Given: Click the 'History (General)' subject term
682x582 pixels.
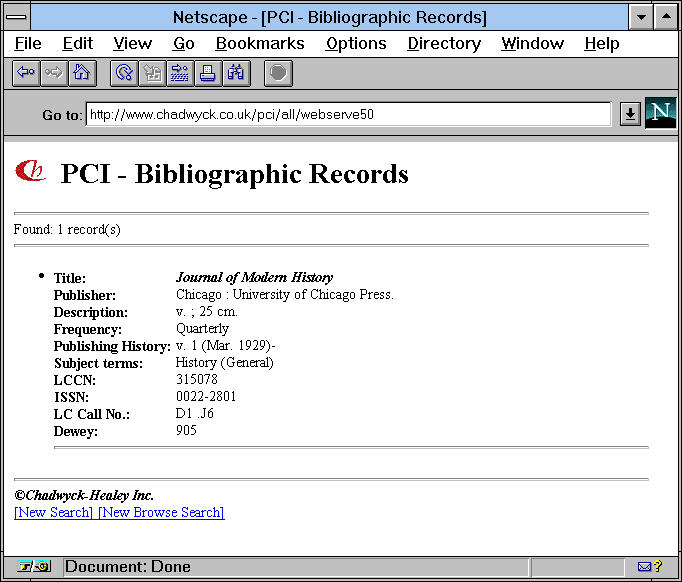Looking at the screenshot, I should point(224,362).
